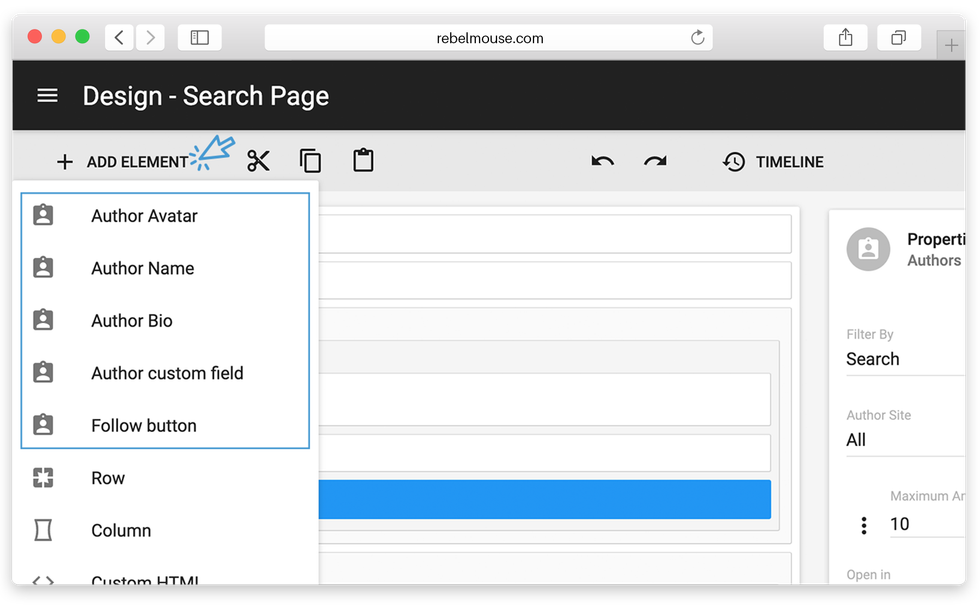Click the scissors cut icon
This screenshot has width=980, height=608.
point(259,161)
